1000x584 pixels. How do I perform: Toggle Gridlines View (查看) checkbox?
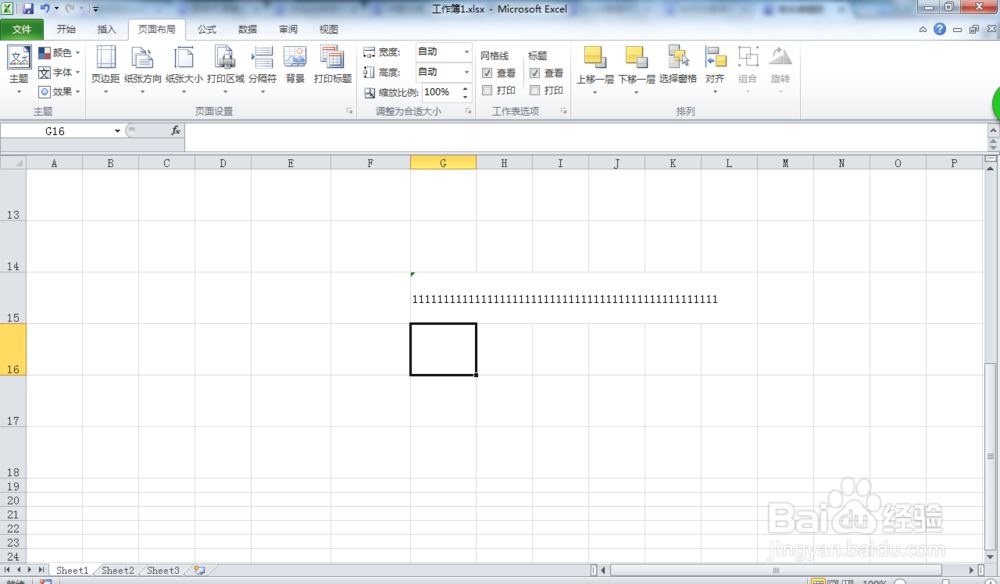click(x=487, y=73)
